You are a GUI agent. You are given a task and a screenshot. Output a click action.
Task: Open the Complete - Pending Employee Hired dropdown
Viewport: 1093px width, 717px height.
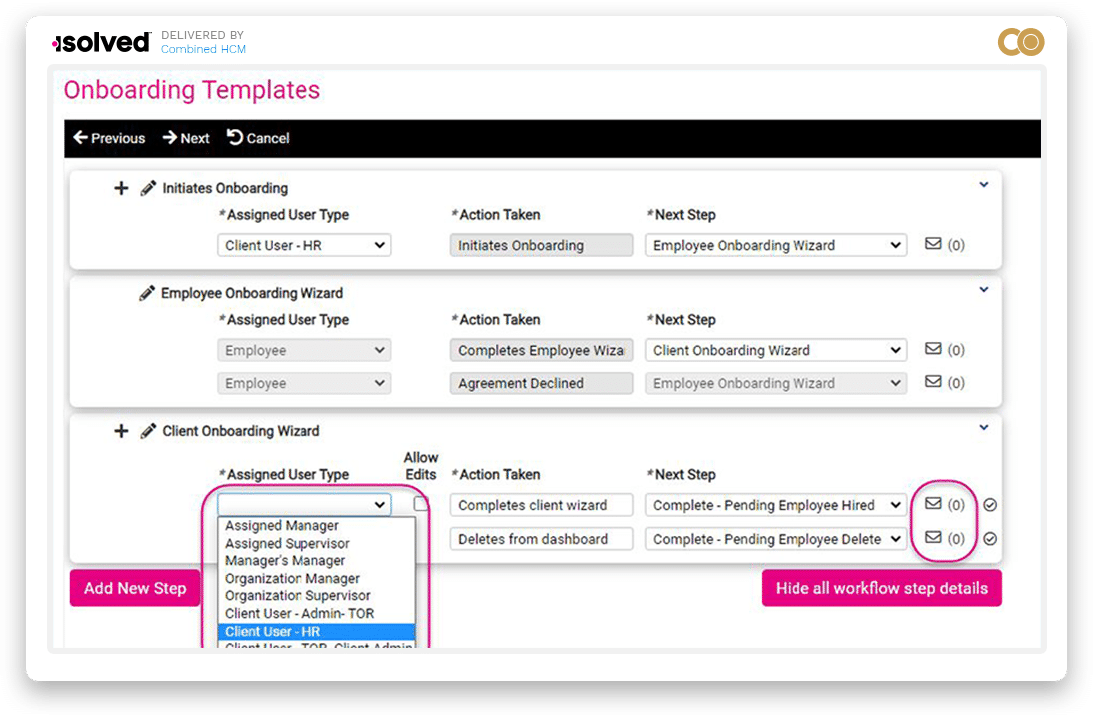776,505
